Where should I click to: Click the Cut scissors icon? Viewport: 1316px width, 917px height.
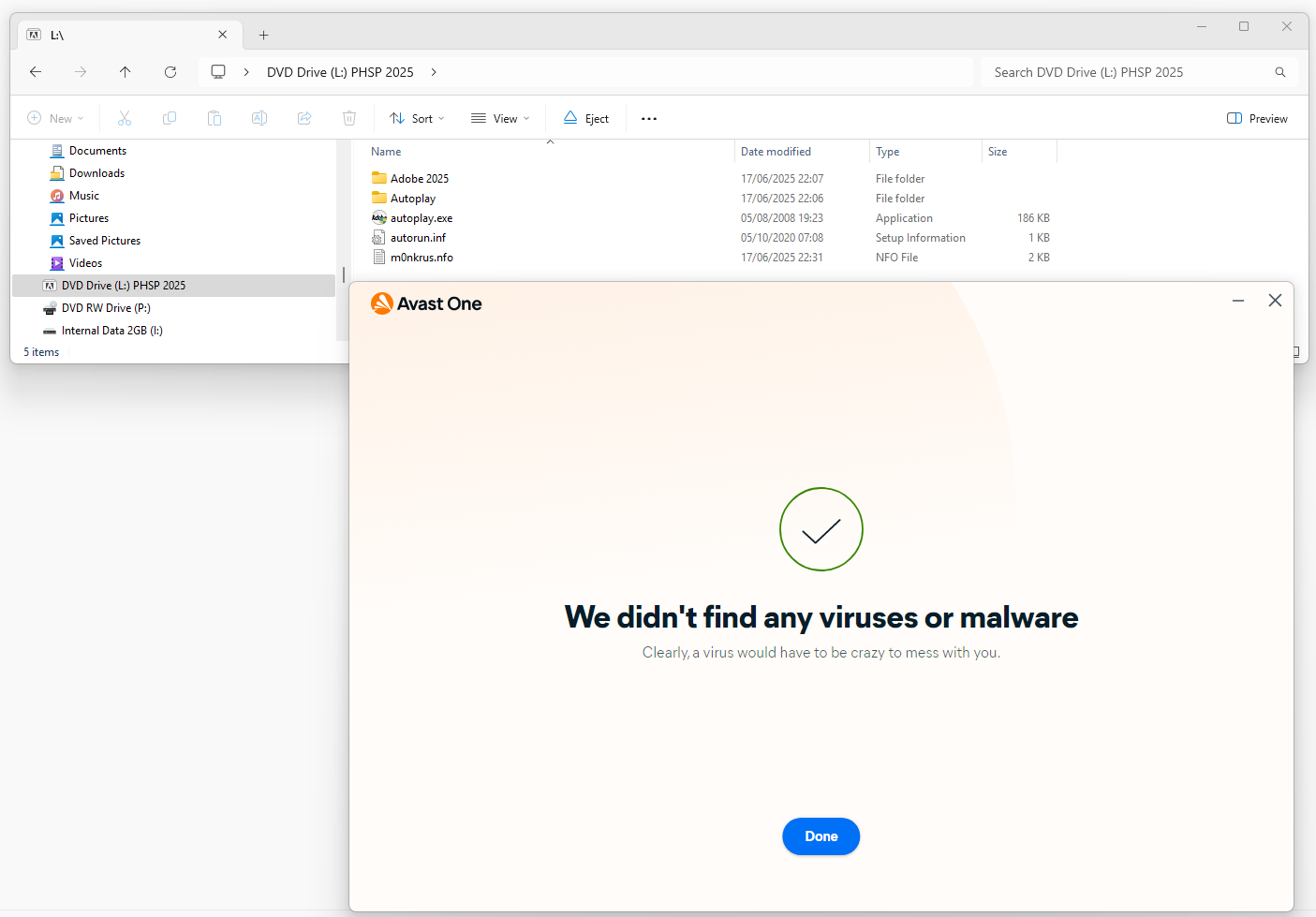point(125,118)
